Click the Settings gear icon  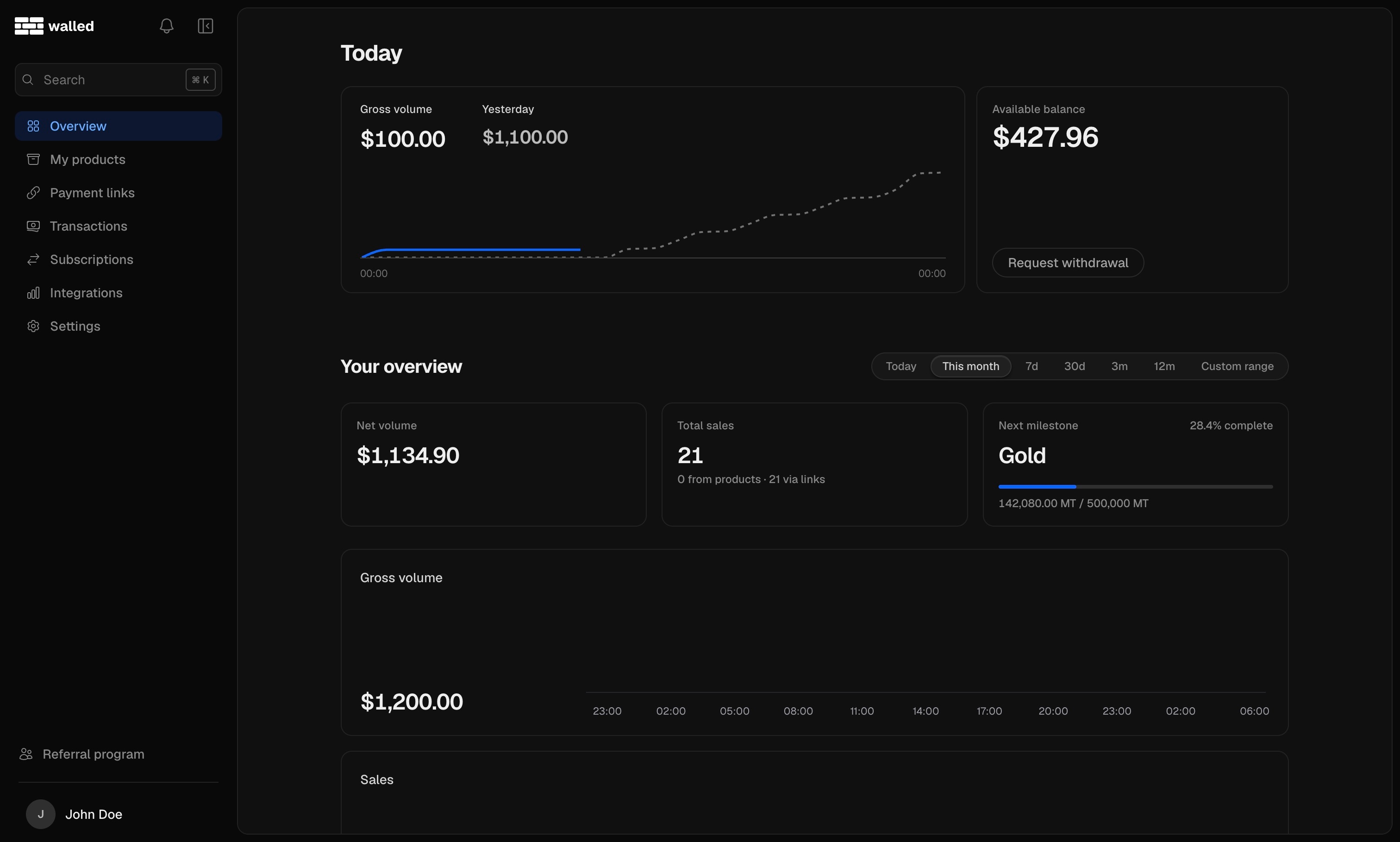tap(33, 326)
